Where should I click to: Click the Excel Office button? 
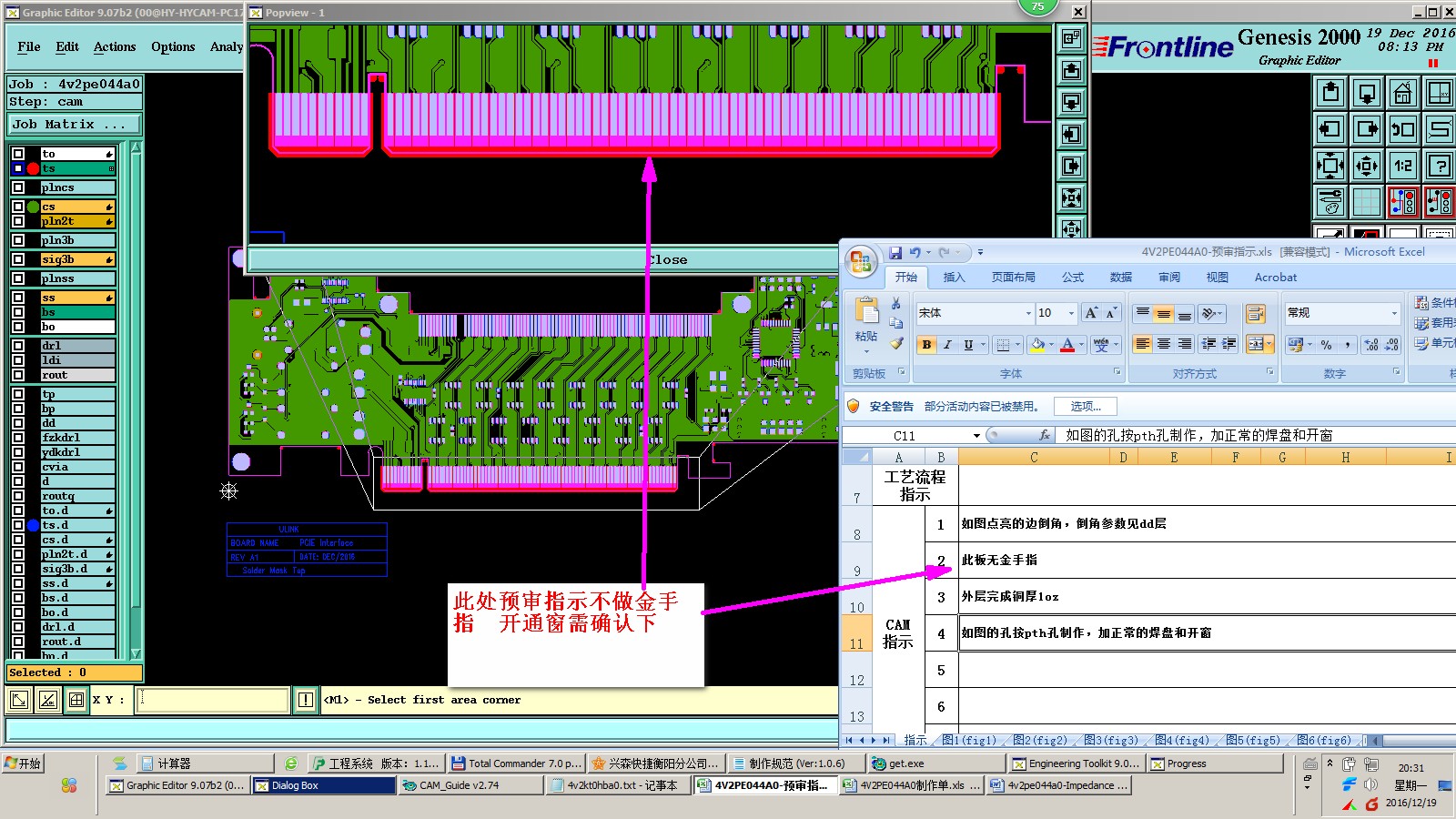pos(861,262)
